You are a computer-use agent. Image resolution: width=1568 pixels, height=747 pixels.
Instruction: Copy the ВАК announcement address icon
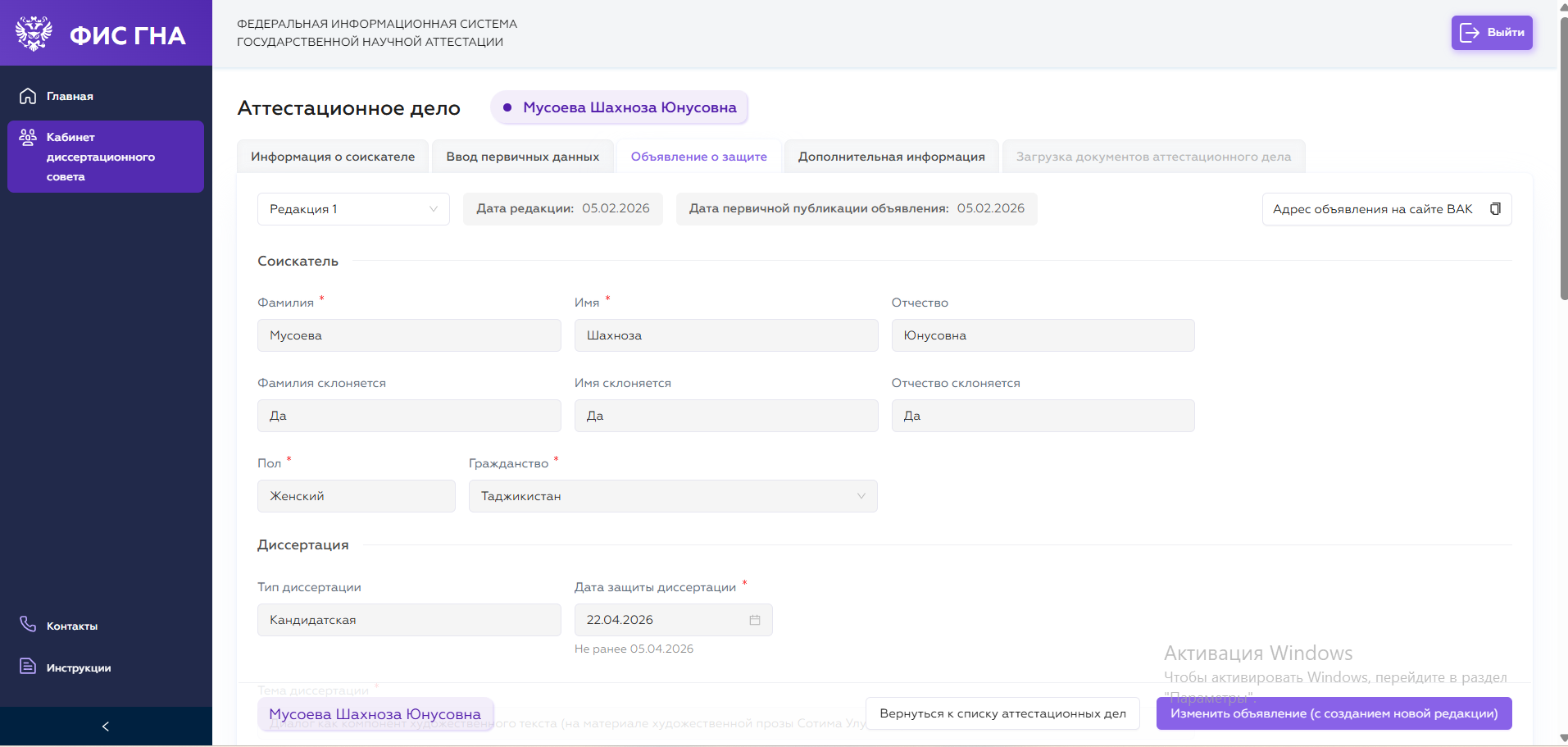pos(1495,209)
